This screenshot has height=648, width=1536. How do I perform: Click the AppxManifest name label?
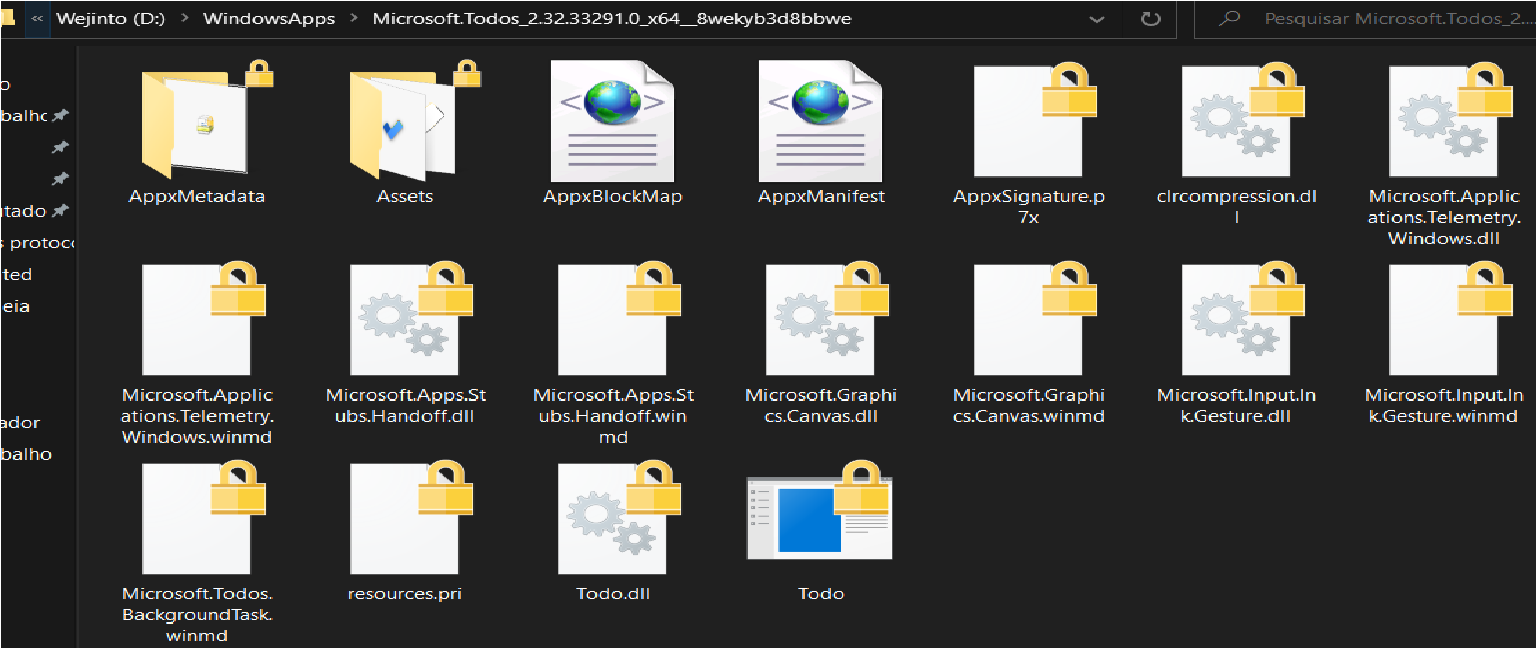822,196
